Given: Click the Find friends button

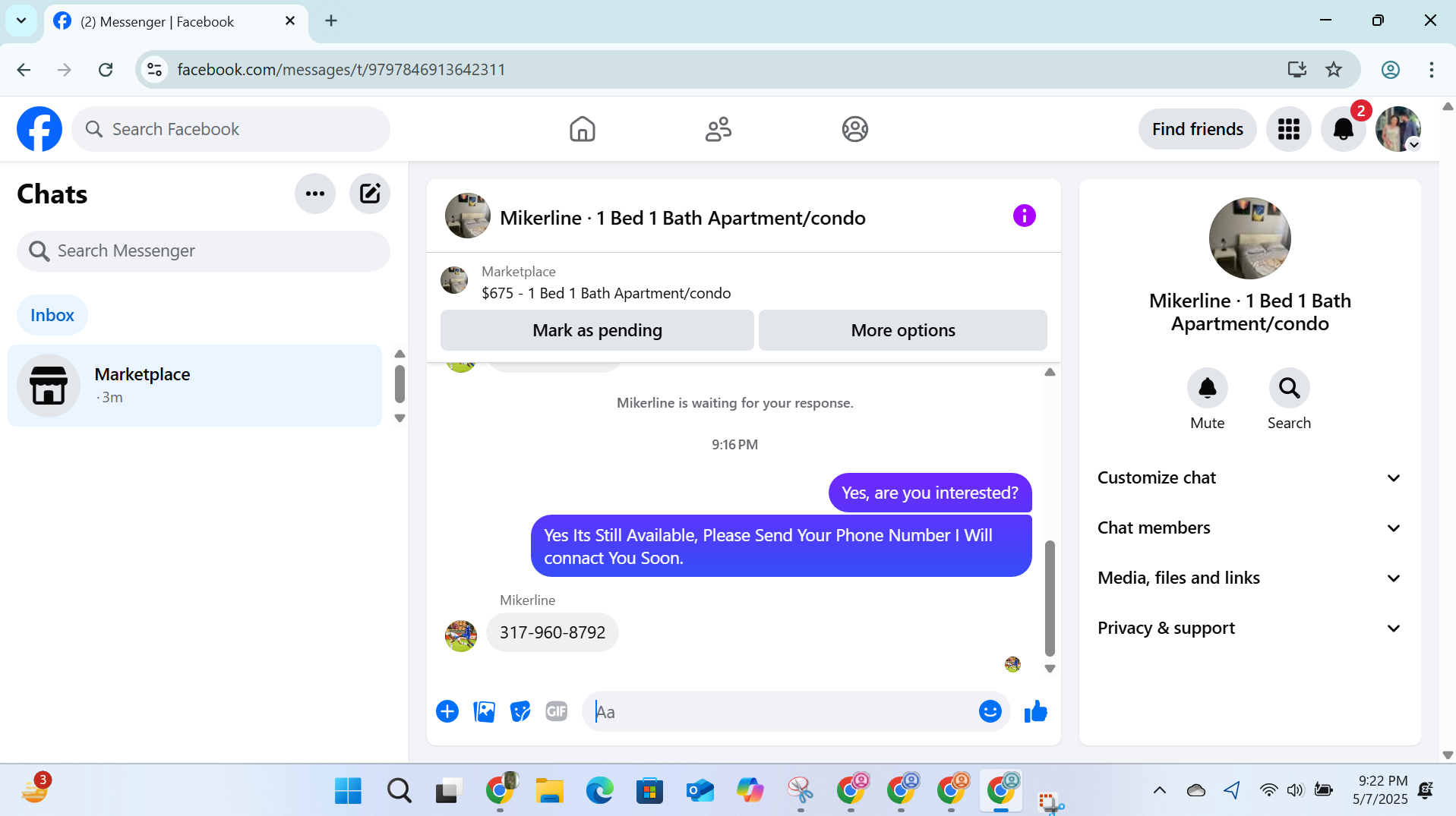Looking at the screenshot, I should coord(1197,129).
